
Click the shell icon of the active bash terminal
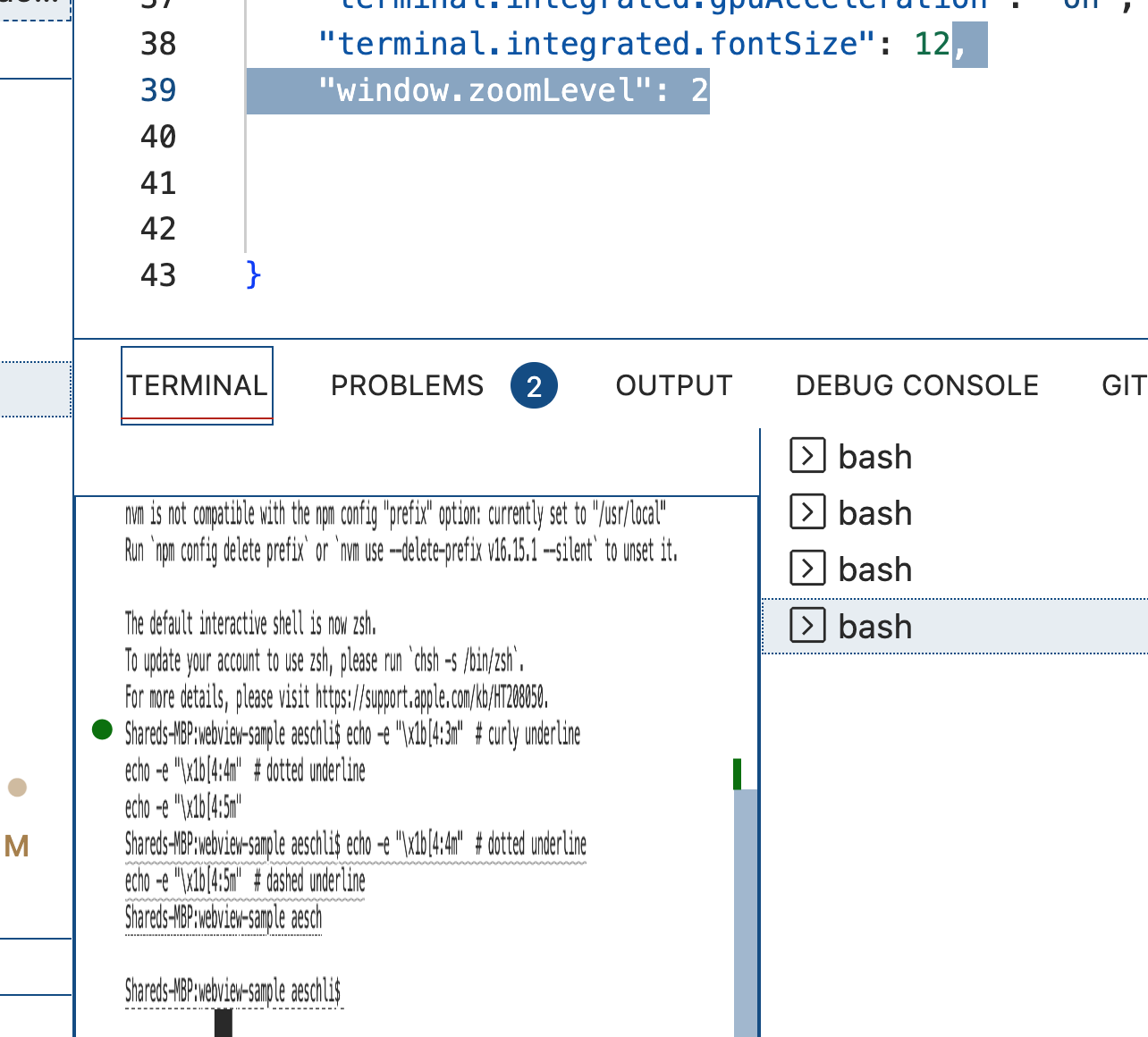point(807,626)
